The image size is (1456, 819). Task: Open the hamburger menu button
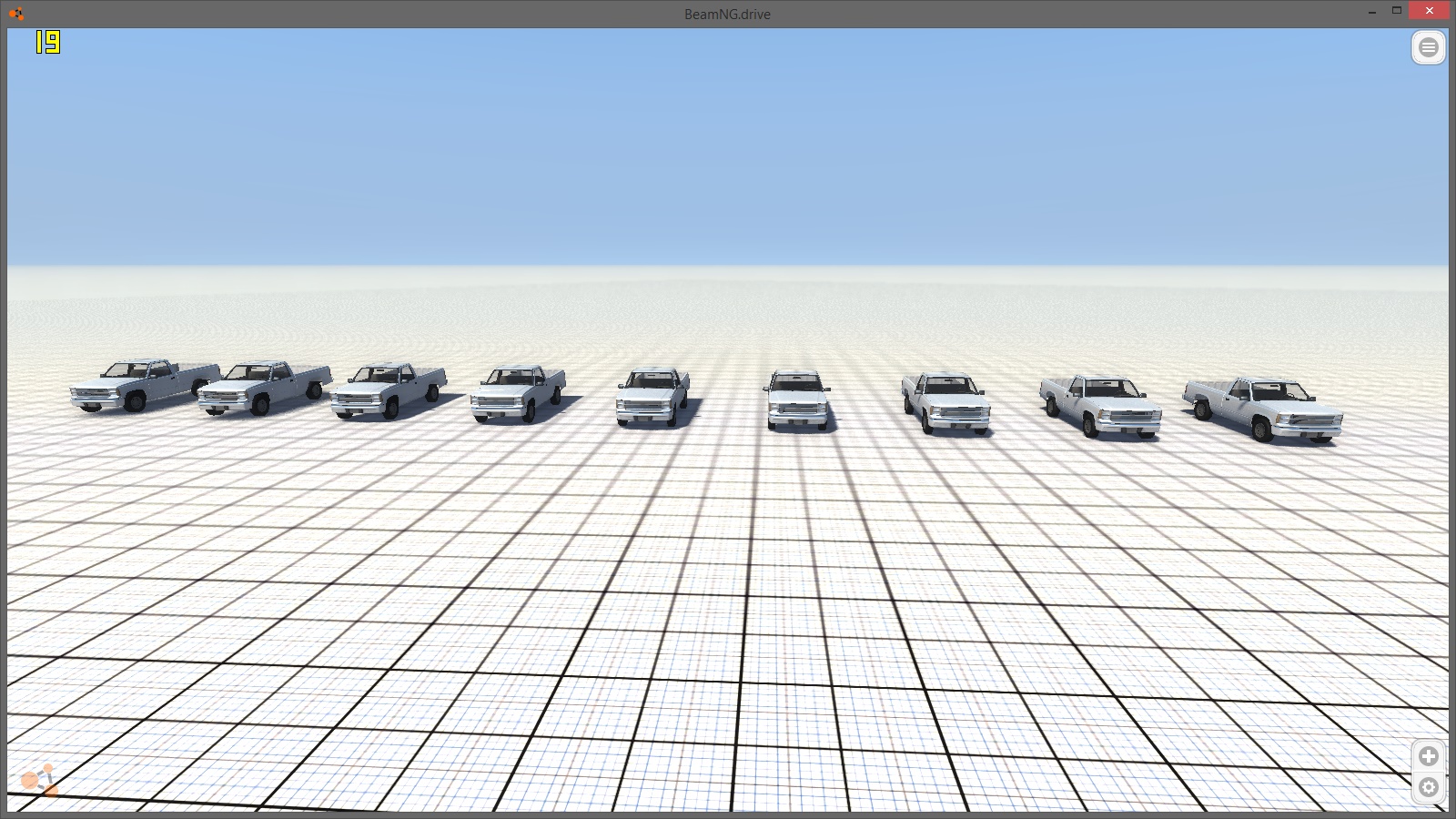coord(1429,47)
